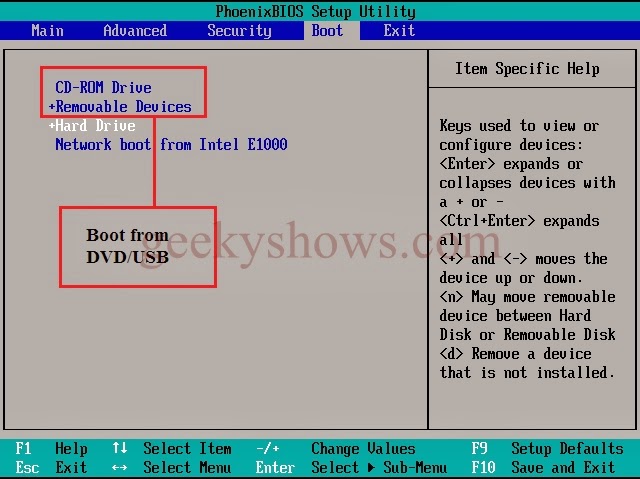The width and height of the screenshot is (640, 479).
Task: Click help text 'Keys used to view or'
Action: [519, 126]
